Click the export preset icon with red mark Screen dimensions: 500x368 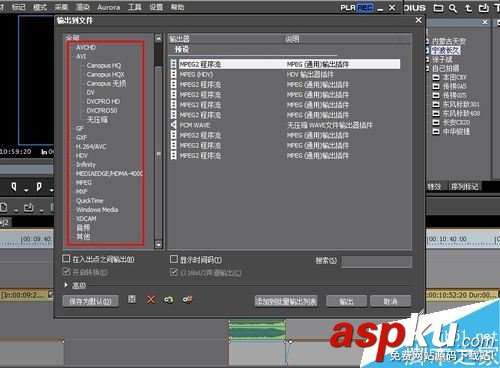tap(187, 300)
